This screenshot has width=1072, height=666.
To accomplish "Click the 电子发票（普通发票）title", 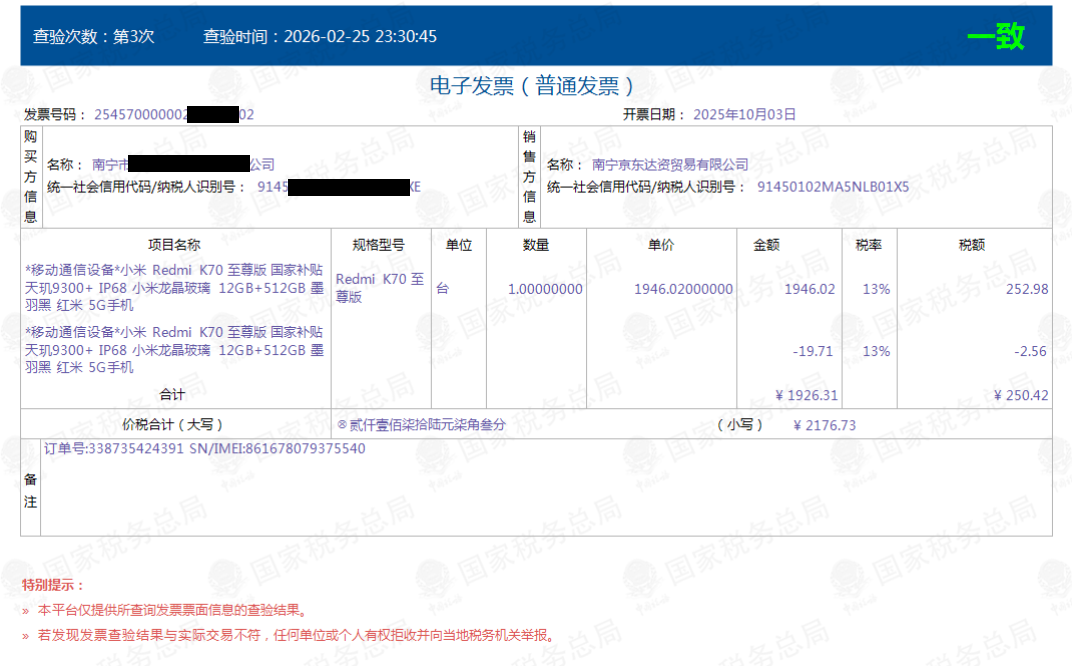I will (x=535, y=86).
